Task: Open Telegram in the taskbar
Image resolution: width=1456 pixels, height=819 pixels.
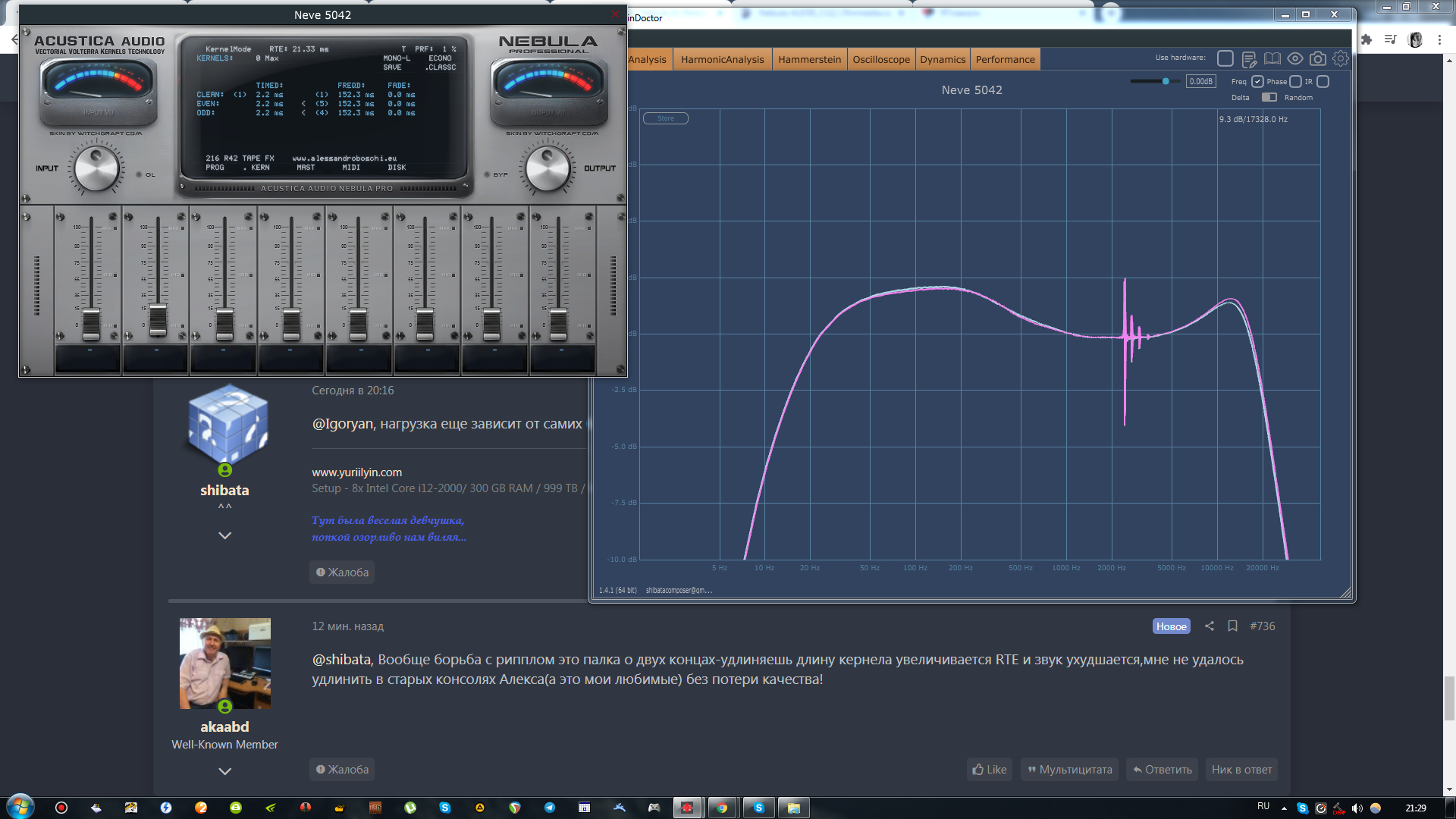Action: (x=550, y=808)
